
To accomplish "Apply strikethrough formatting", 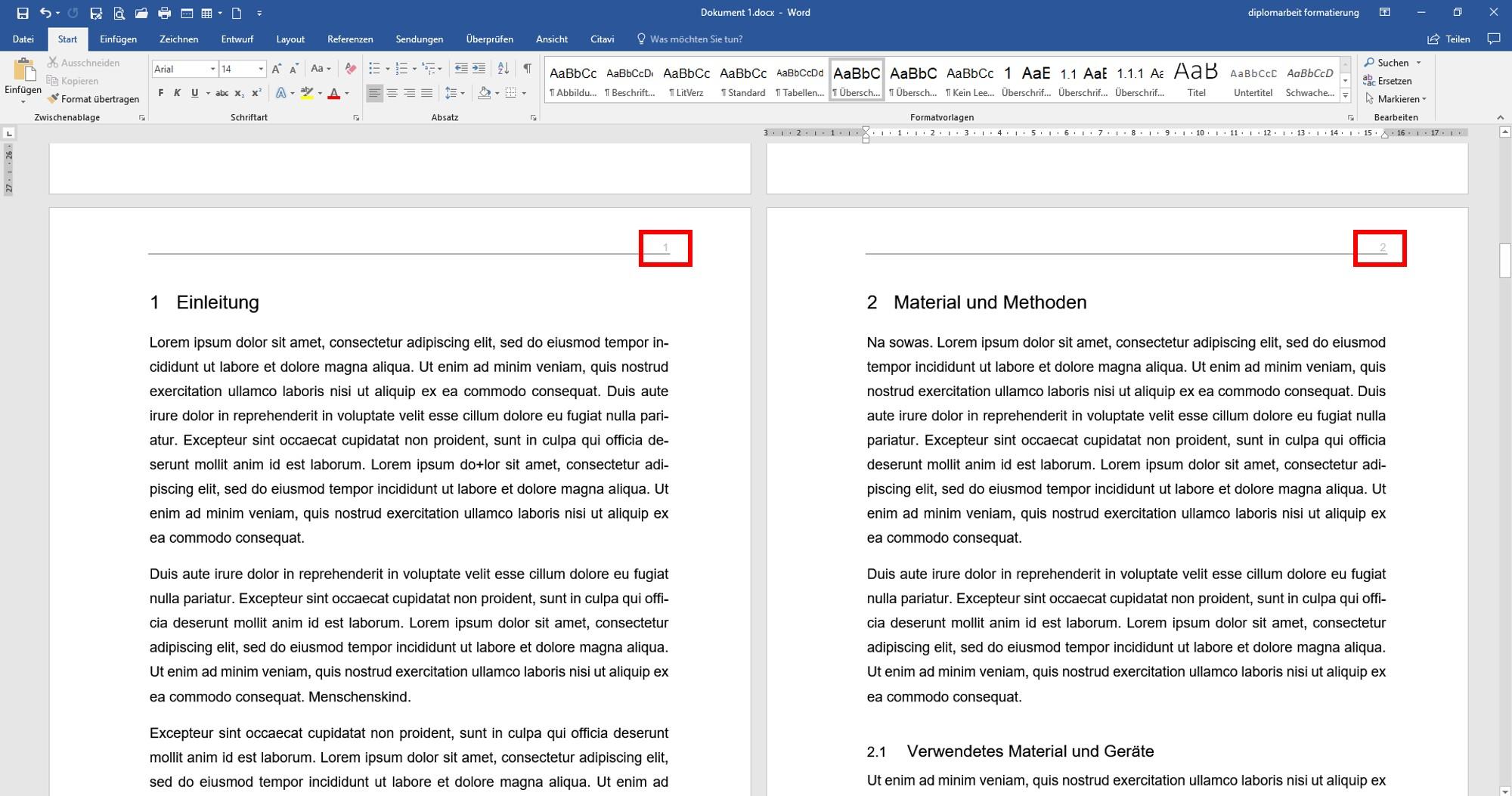I will tap(222, 93).
